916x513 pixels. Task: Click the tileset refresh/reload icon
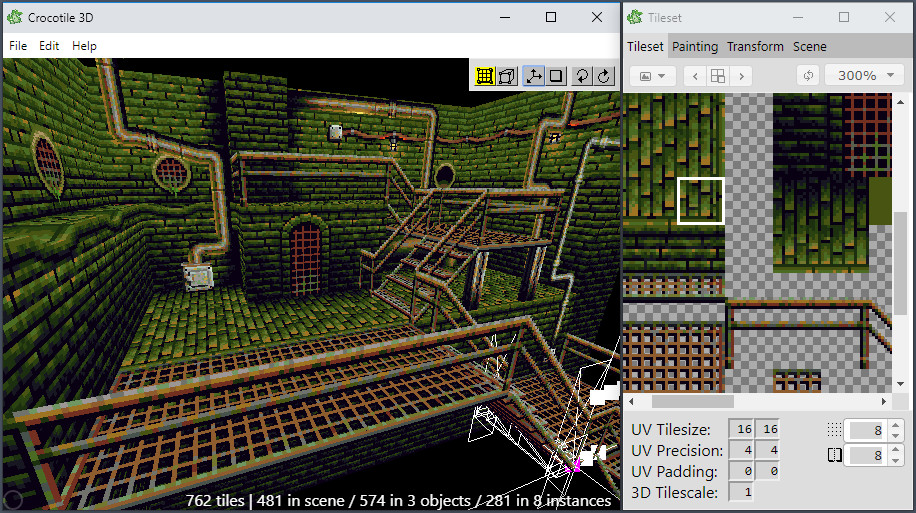(808, 76)
